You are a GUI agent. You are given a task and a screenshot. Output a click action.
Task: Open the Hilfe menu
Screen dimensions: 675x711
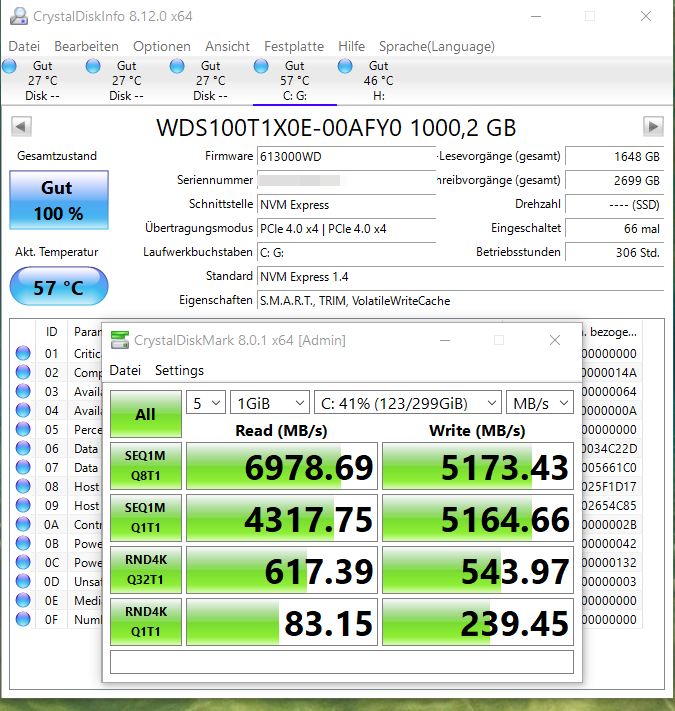tap(351, 46)
